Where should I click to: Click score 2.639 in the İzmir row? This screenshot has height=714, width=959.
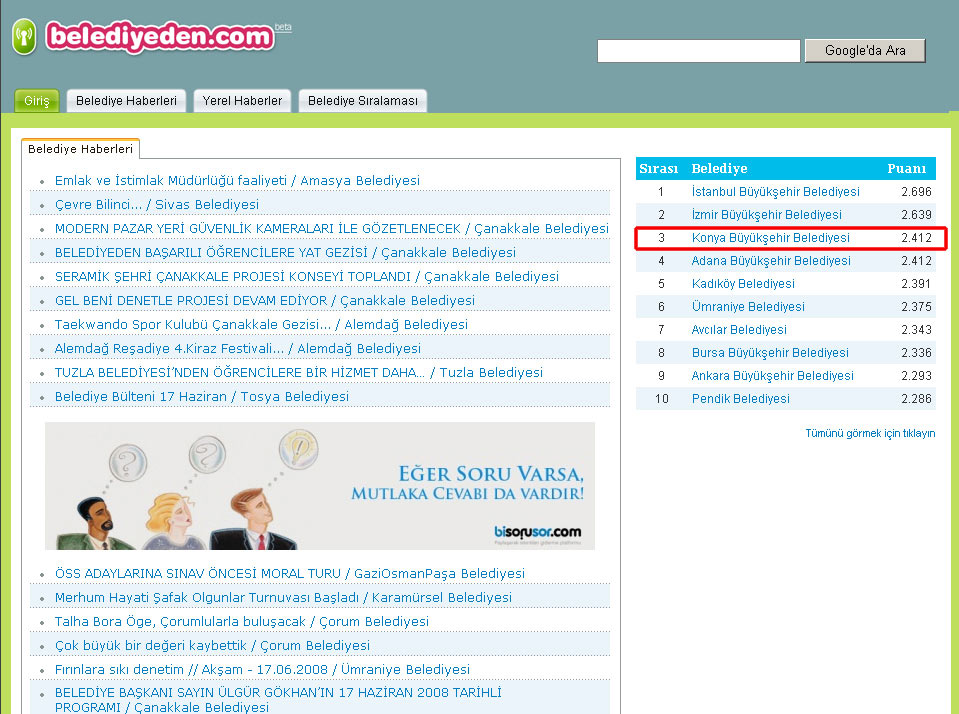coord(916,215)
